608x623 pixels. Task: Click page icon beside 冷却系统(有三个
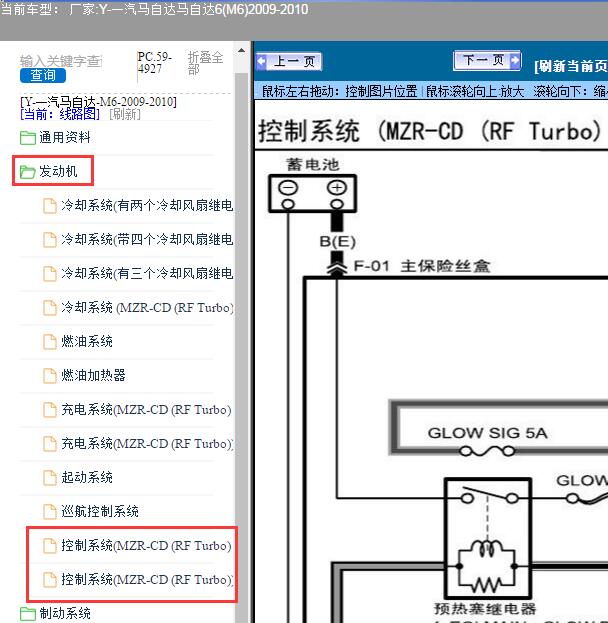50,274
